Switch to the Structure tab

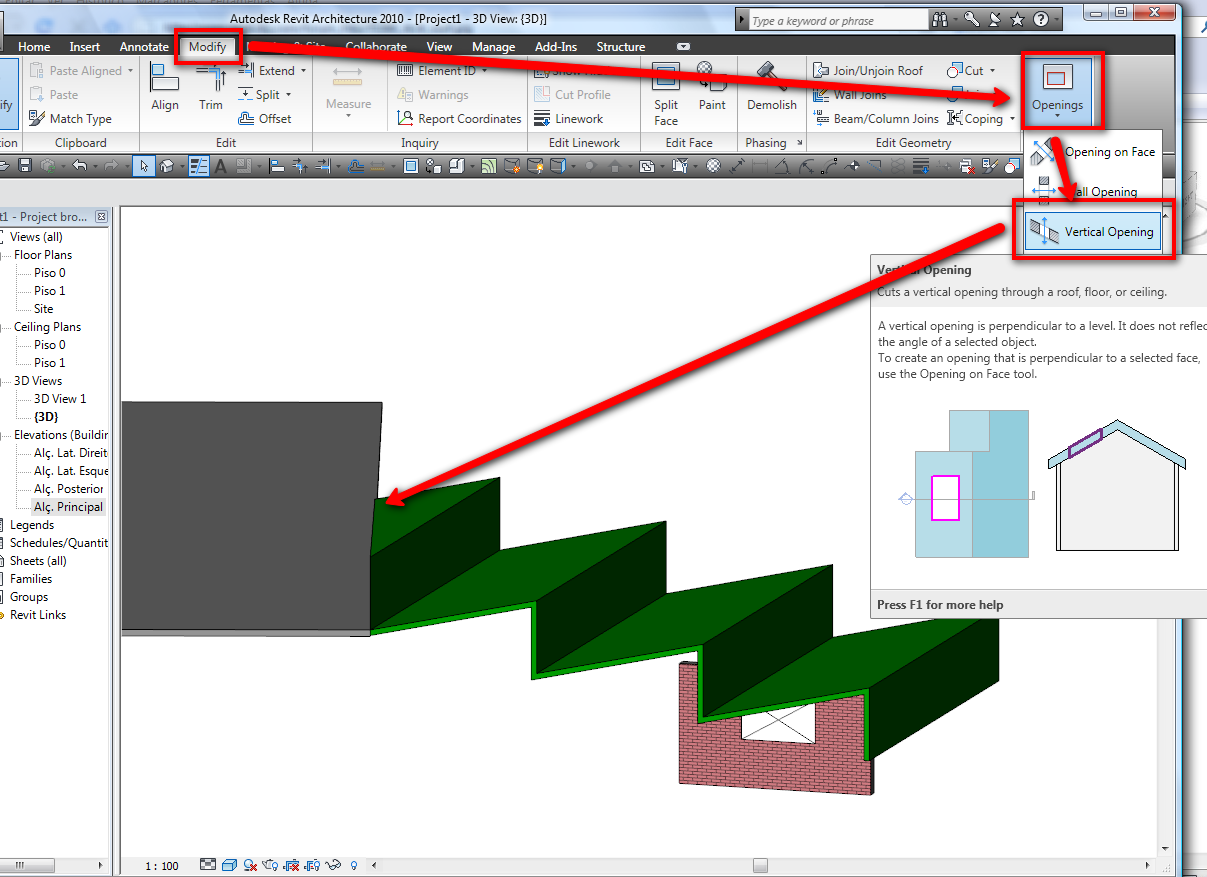pyautogui.click(x=621, y=47)
